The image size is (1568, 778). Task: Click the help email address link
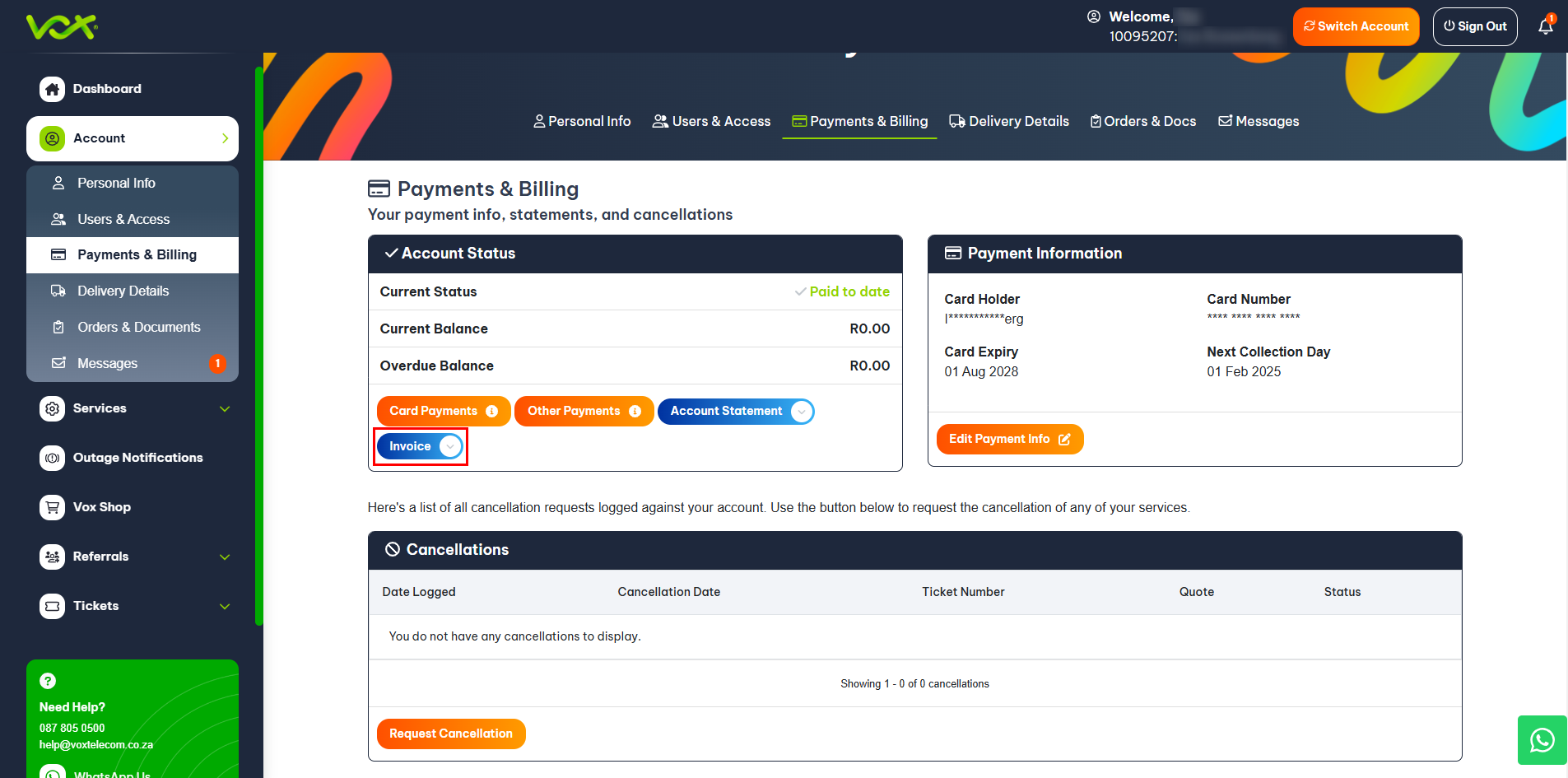(96, 744)
